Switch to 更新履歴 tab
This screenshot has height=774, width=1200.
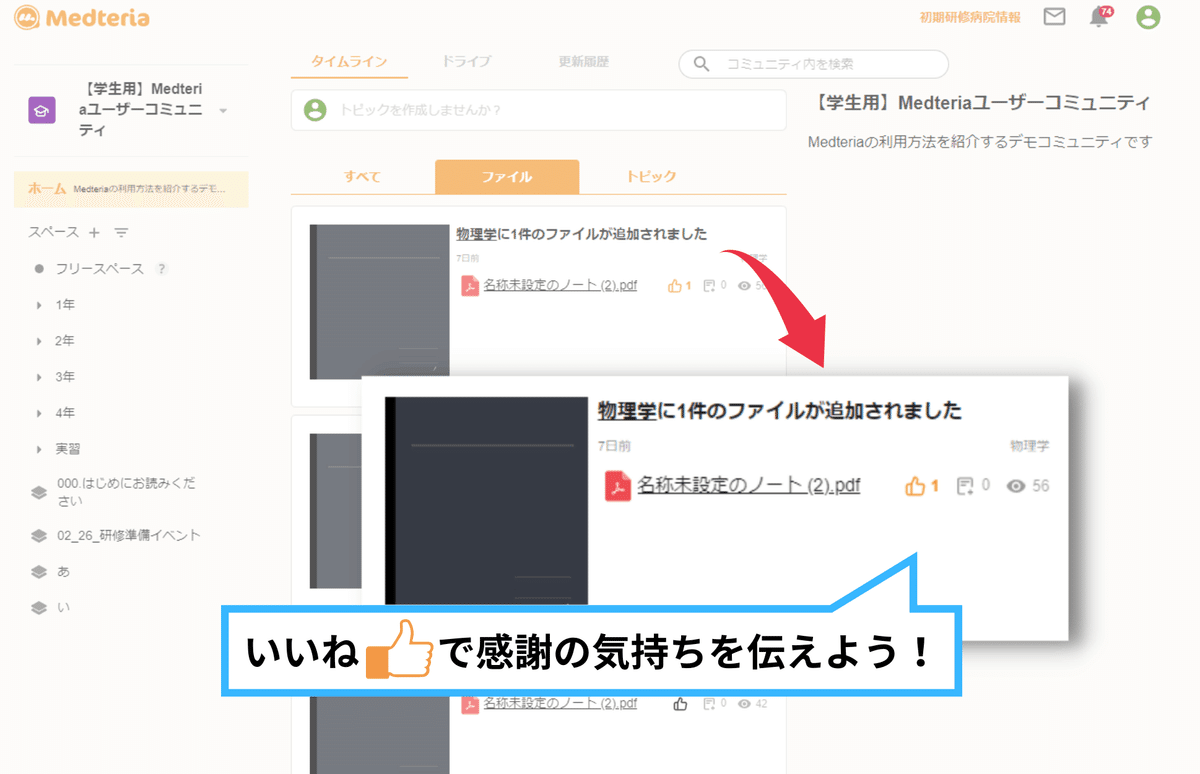point(583,62)
